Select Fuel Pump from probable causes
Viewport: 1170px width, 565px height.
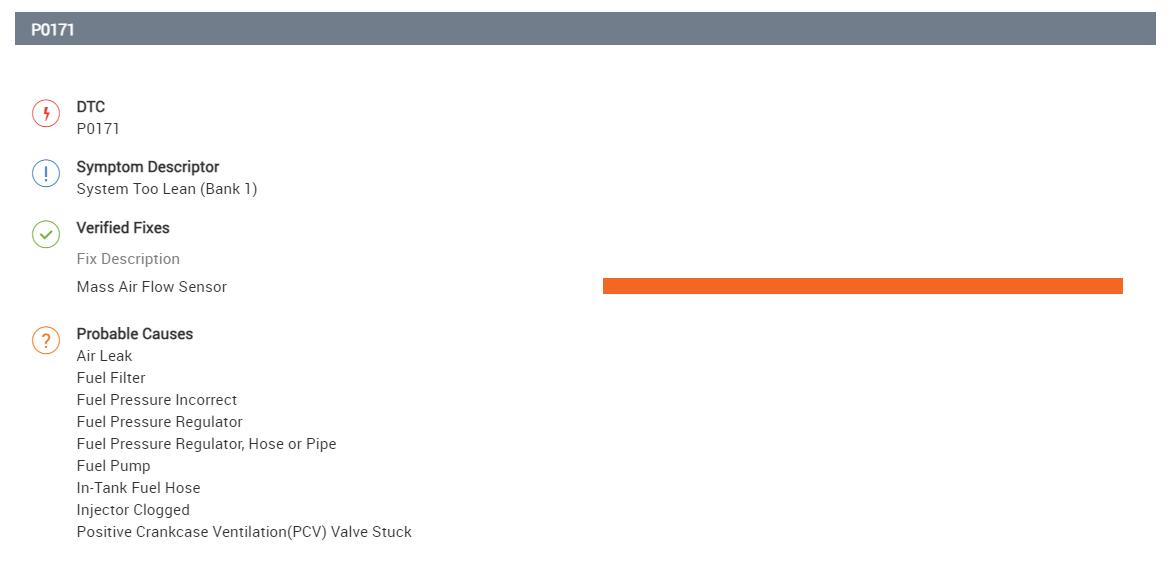[114, 466]
